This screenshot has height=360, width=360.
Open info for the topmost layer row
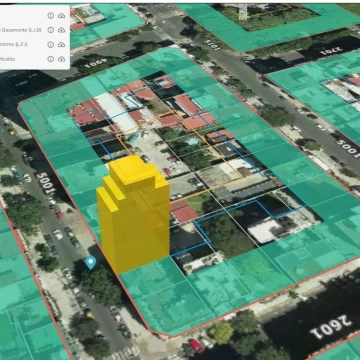[51, 15]
